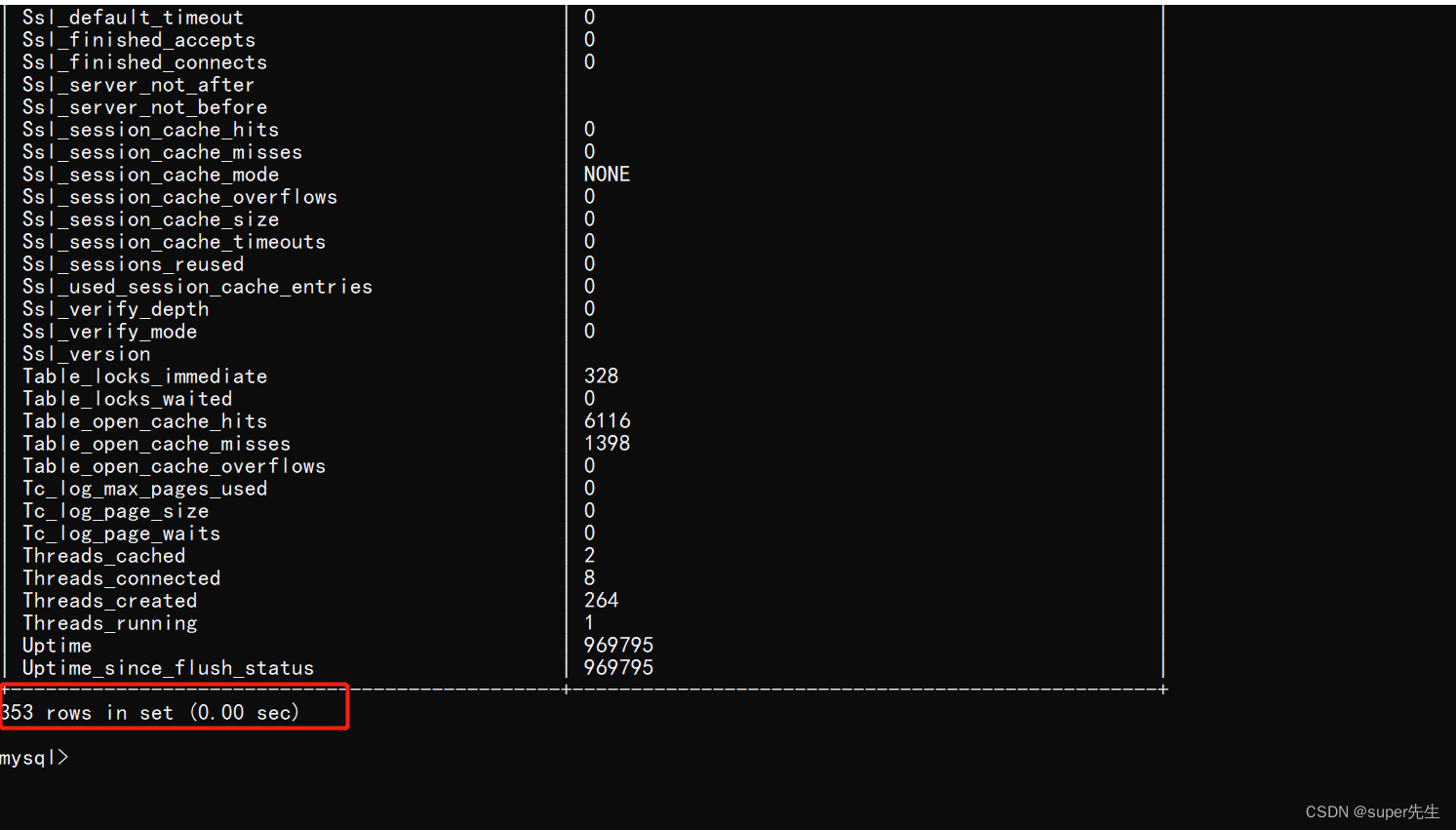Select Table_locks_waited variable
Viewport: 1456px width, 830px height.
pyautogui.click(x=127, y=399)
